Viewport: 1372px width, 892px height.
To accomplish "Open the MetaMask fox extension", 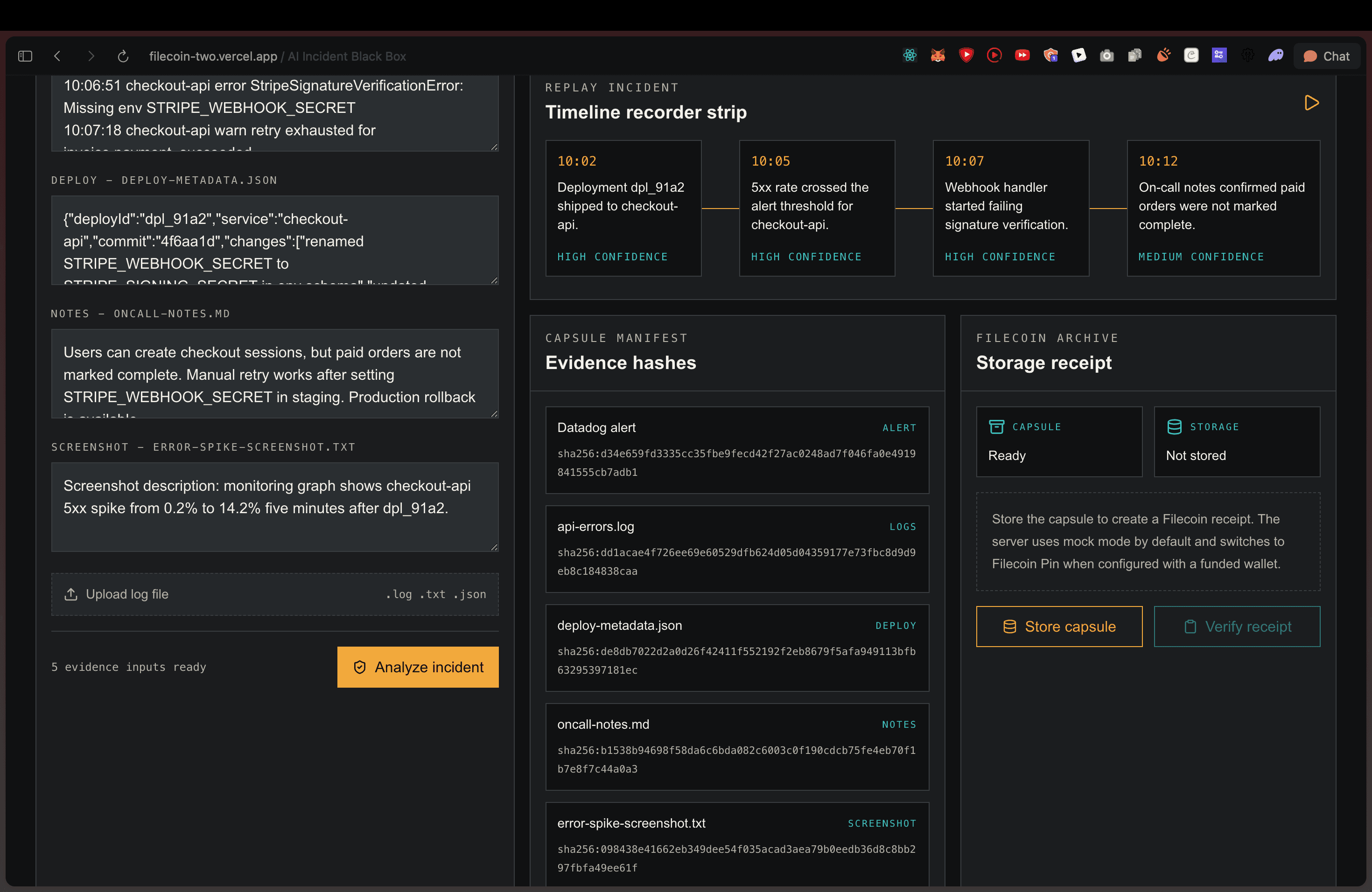I will click(938, 56).
